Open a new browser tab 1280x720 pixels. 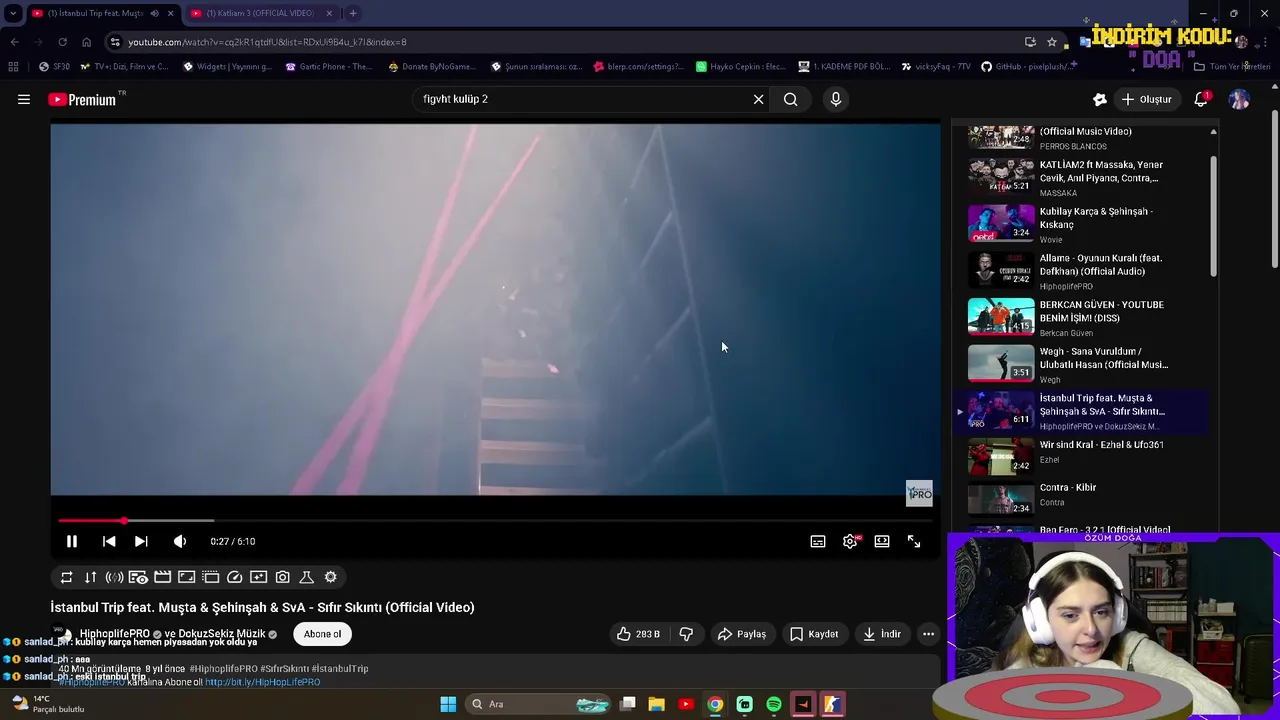tap(353, 13)
